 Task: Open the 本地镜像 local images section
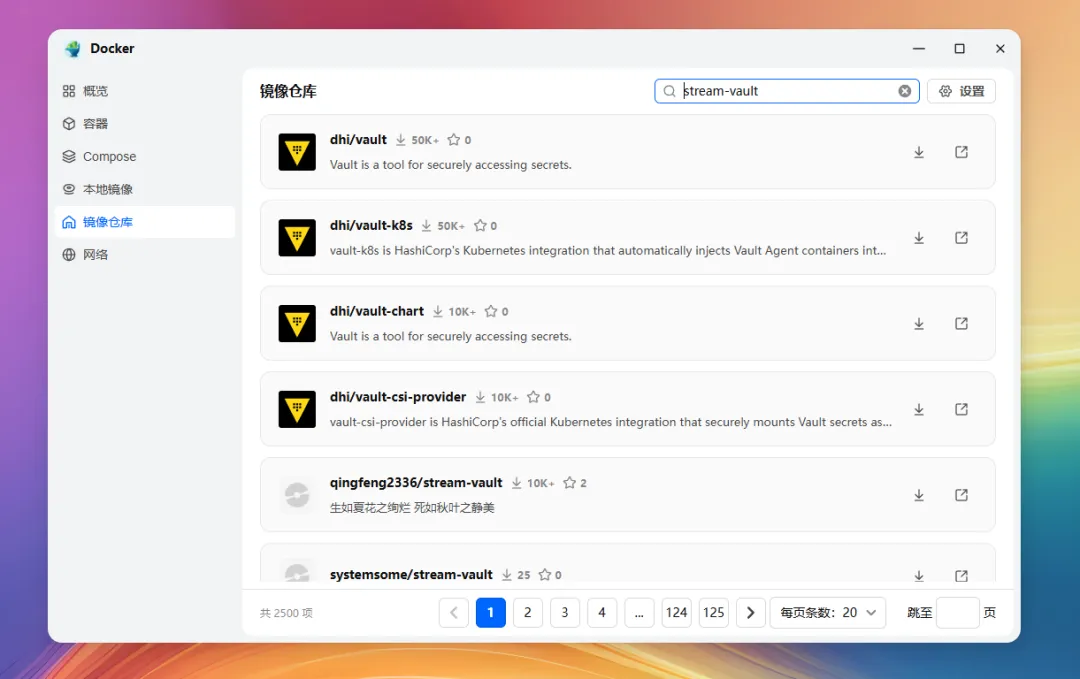coord(144,189)
